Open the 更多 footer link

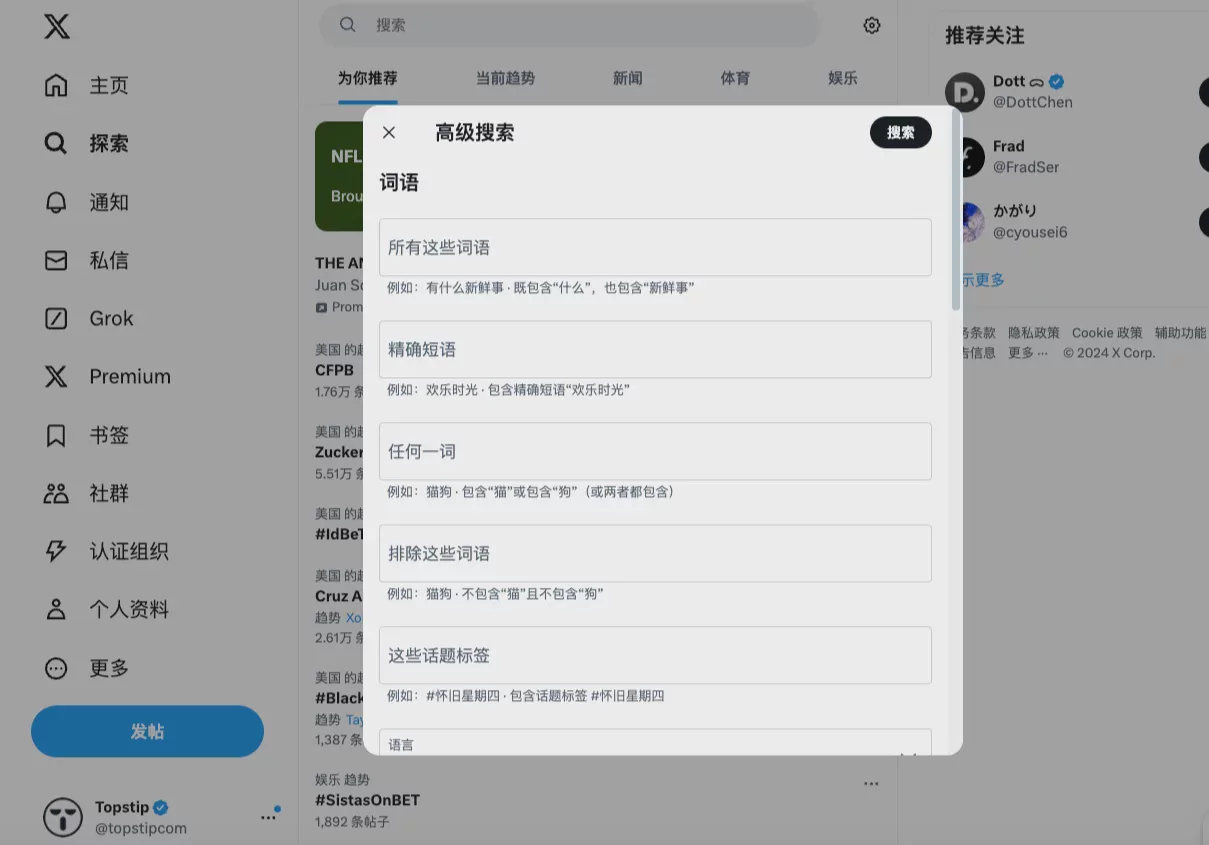coord(1028,353)
